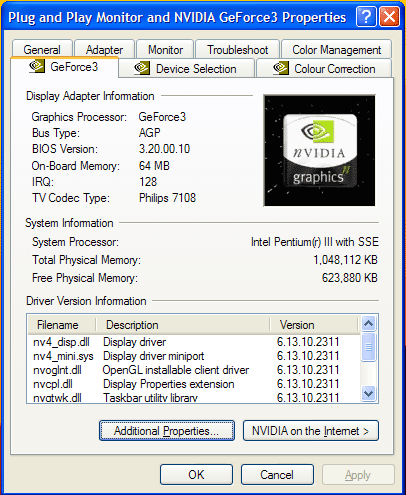
Task: Click the NVIDIA icon beside Device Selection
Action: pos(142,68)
